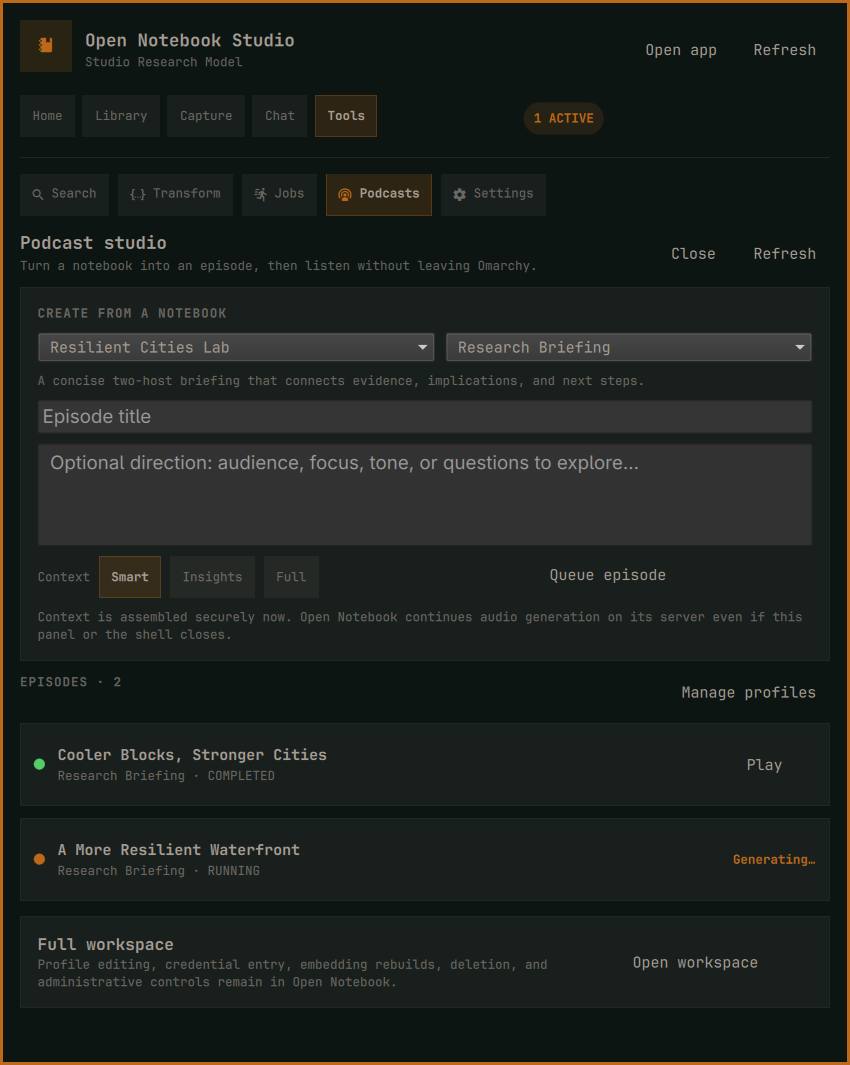Click the Jobs running figure icon
This screenshot has width=850, height=1065.
pyautogui.click(x=260, y=194)
